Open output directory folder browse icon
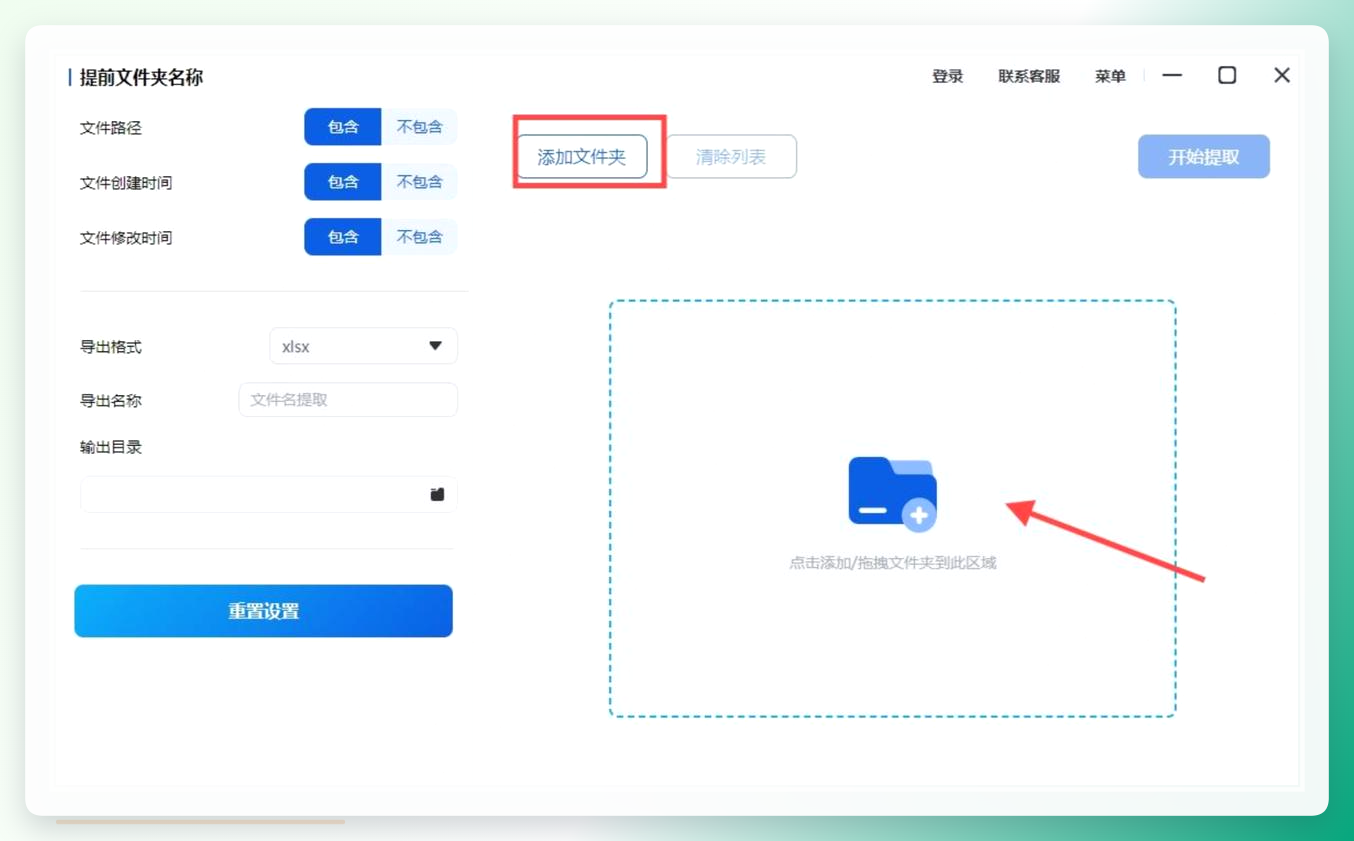 (437, 494)
